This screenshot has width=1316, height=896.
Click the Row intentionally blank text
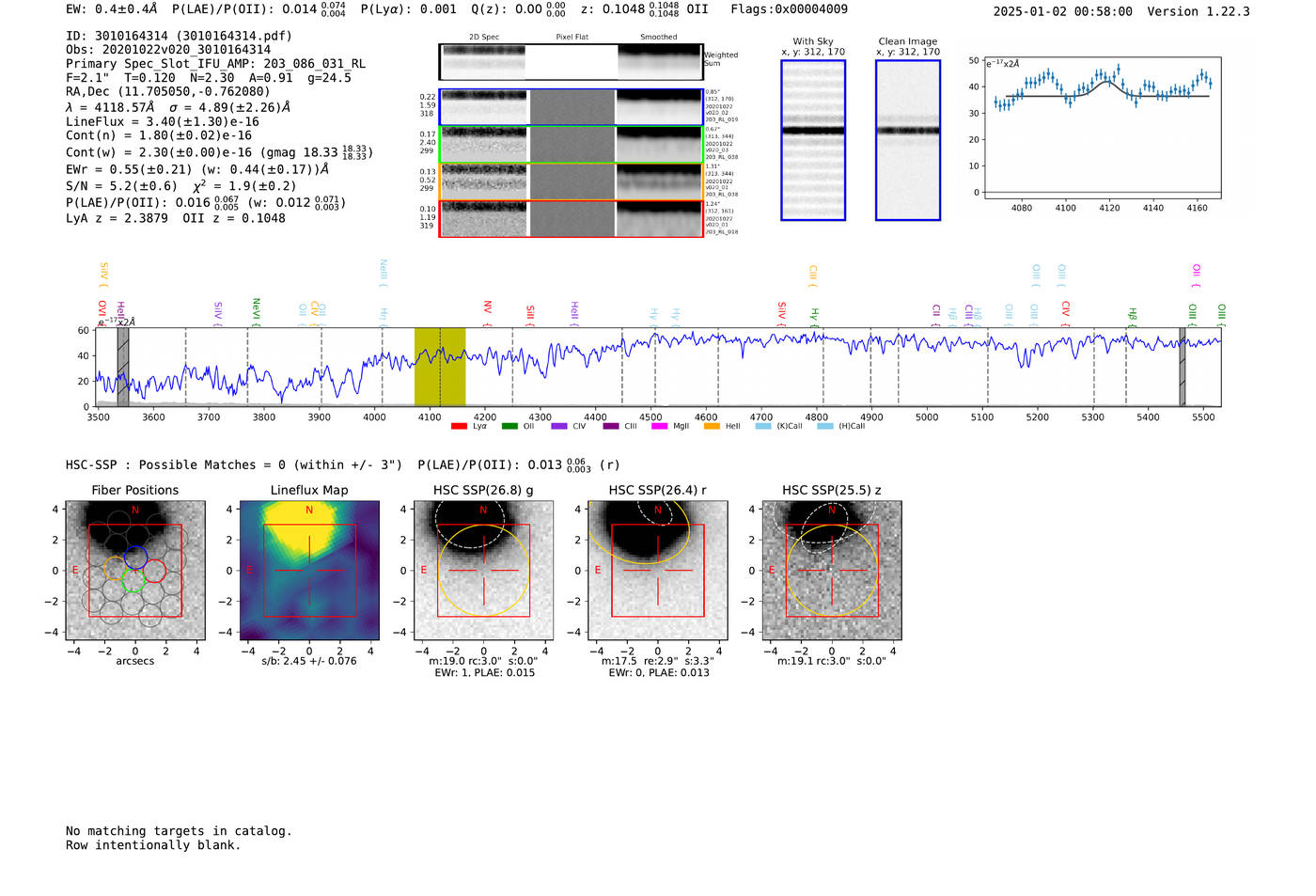tap(153, 845)
